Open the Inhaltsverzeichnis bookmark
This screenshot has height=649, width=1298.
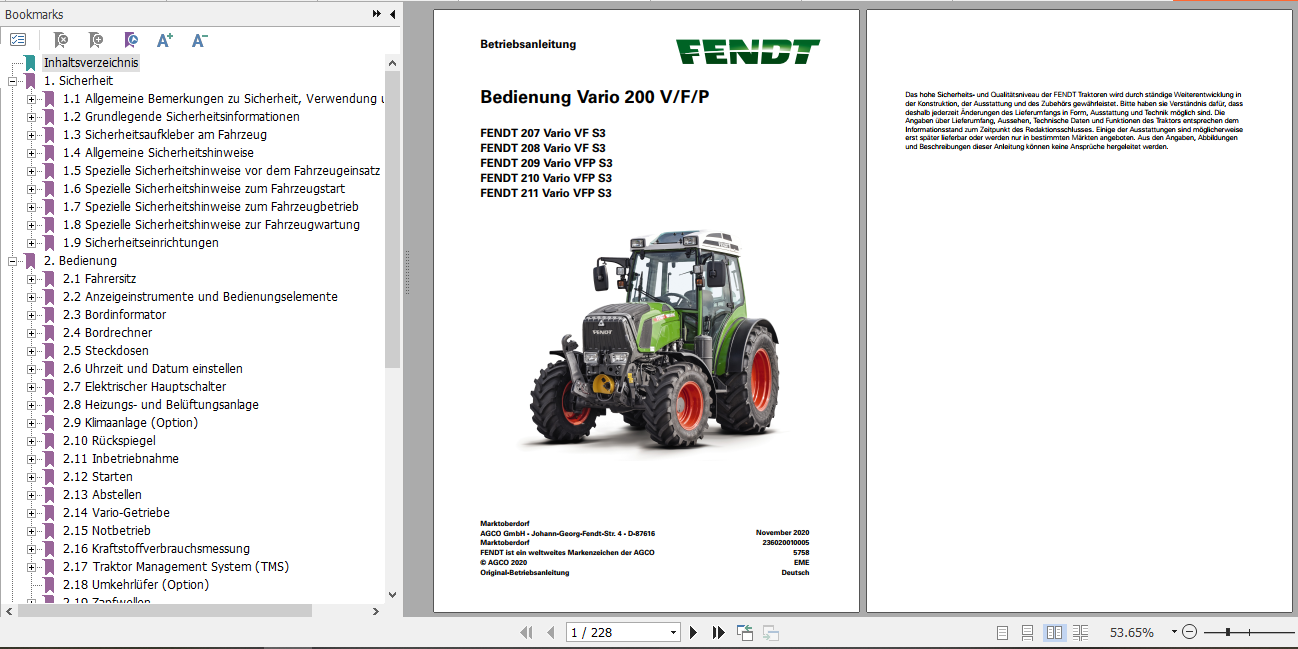click(x=91, y=63)
